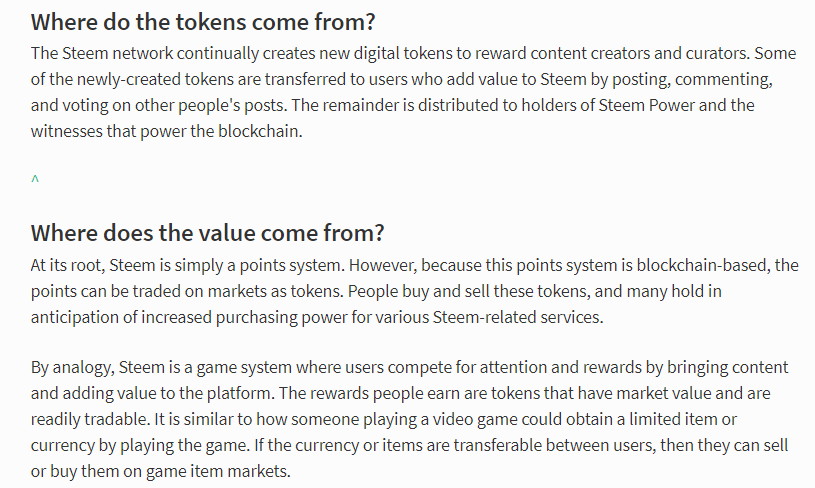Click the phrase 'witnesses that power the blockchain'
815x488 pixels.
pos(165,131)
